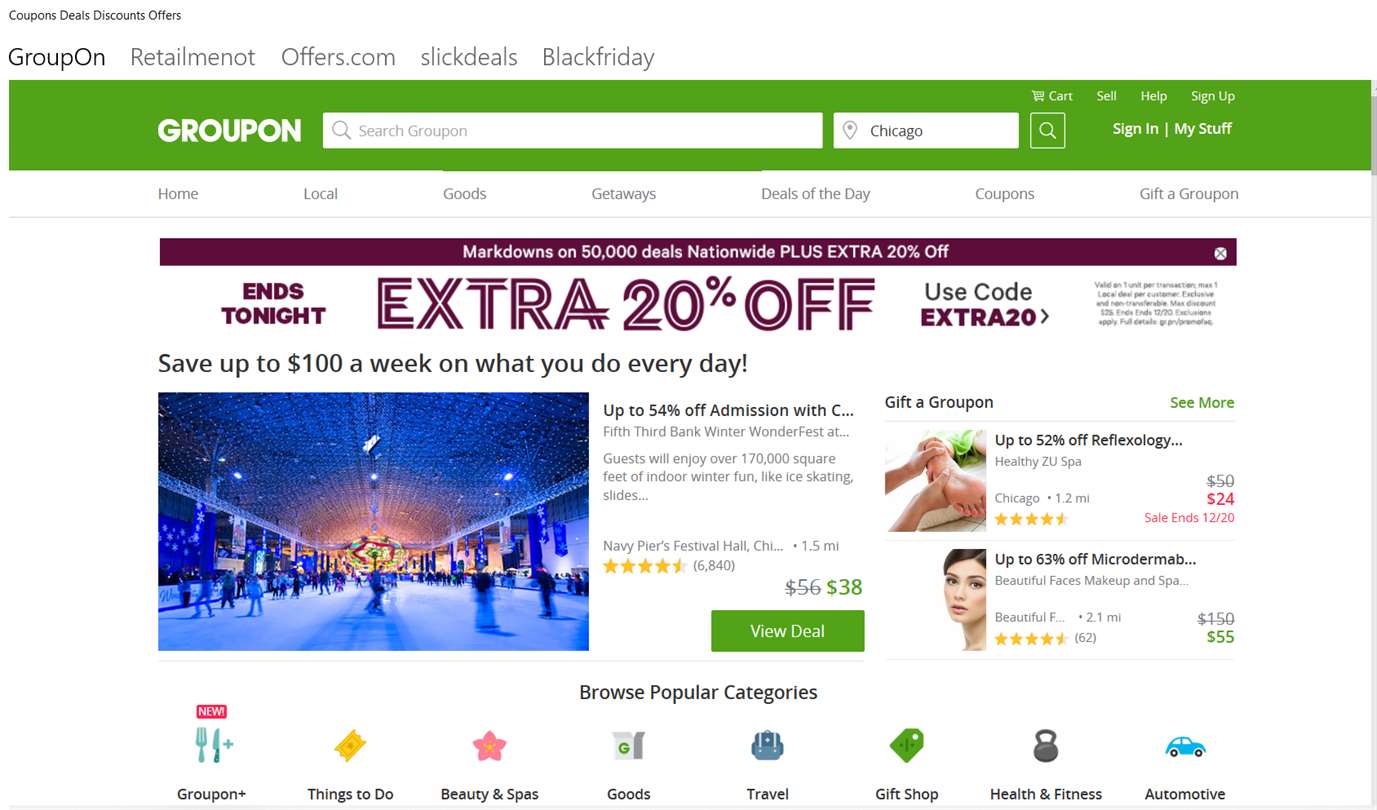
Task: Click the Goods category bag icon
Action: (629, 745)
